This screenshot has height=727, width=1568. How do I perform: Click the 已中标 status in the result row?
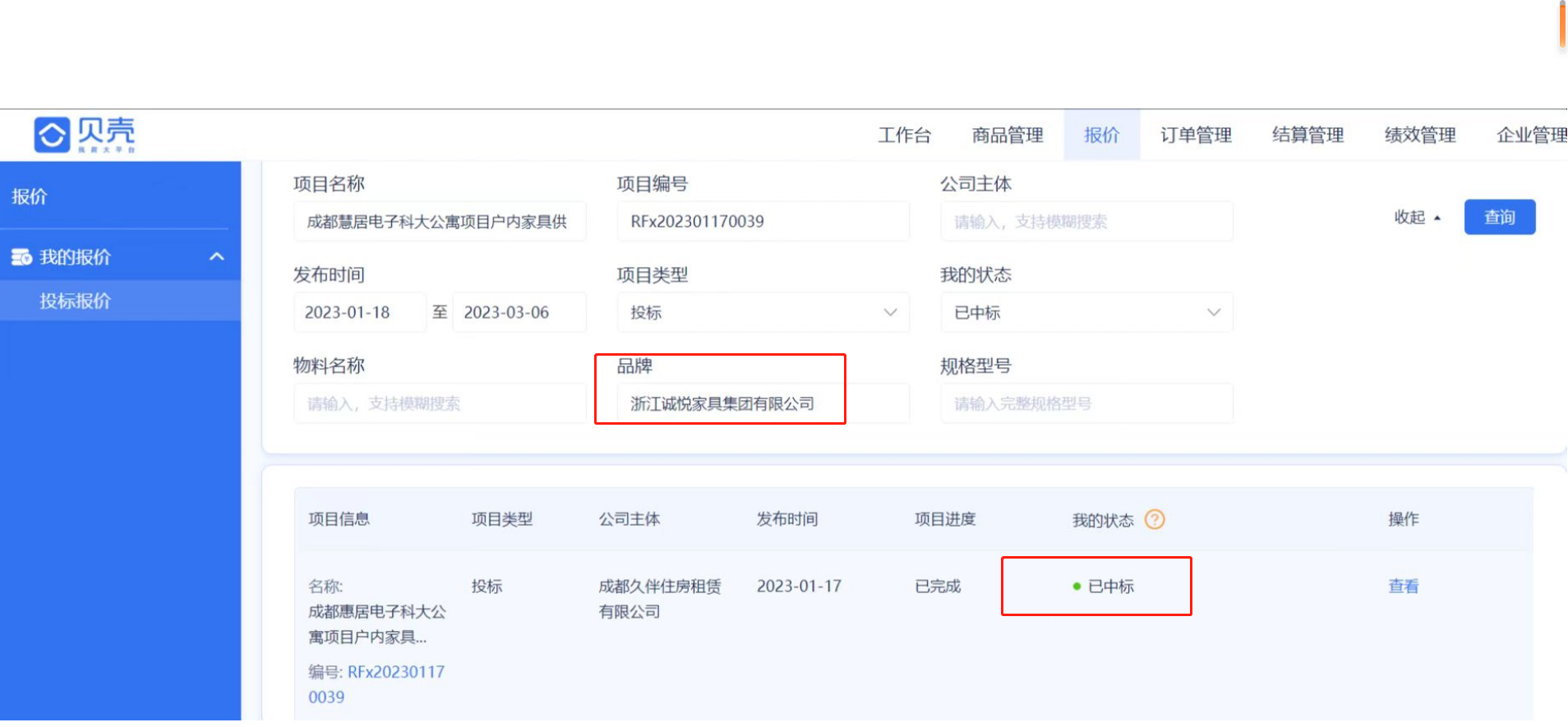1104,587
